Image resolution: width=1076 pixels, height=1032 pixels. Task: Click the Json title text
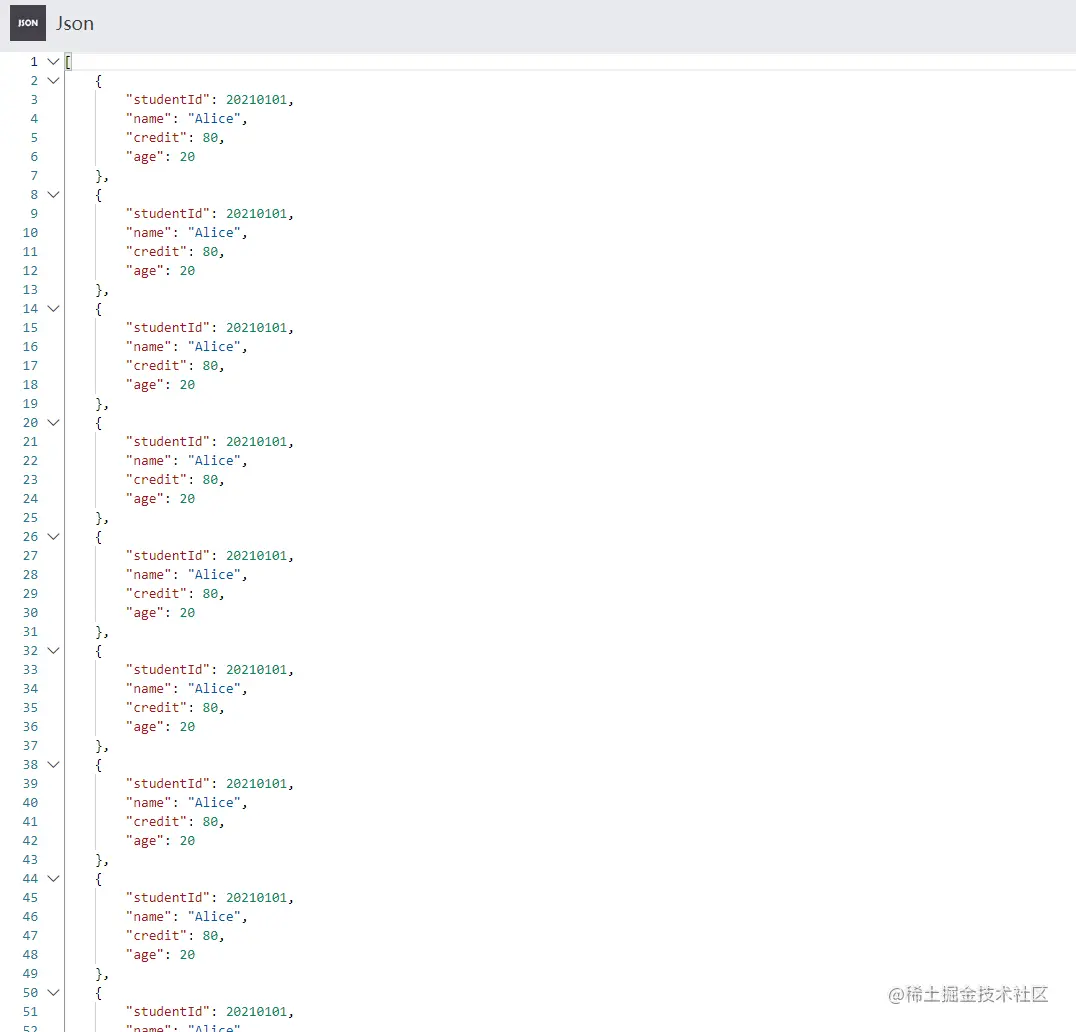75,23
